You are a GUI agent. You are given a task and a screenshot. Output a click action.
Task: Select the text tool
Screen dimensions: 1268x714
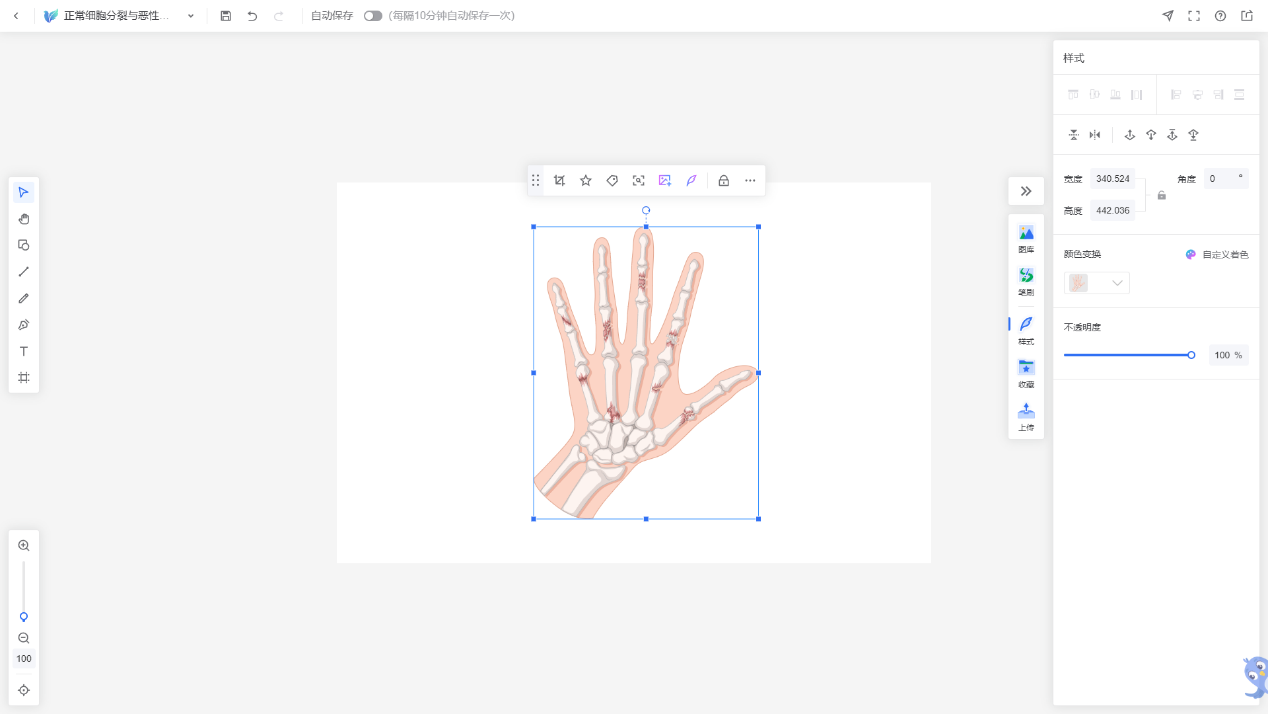24,351
